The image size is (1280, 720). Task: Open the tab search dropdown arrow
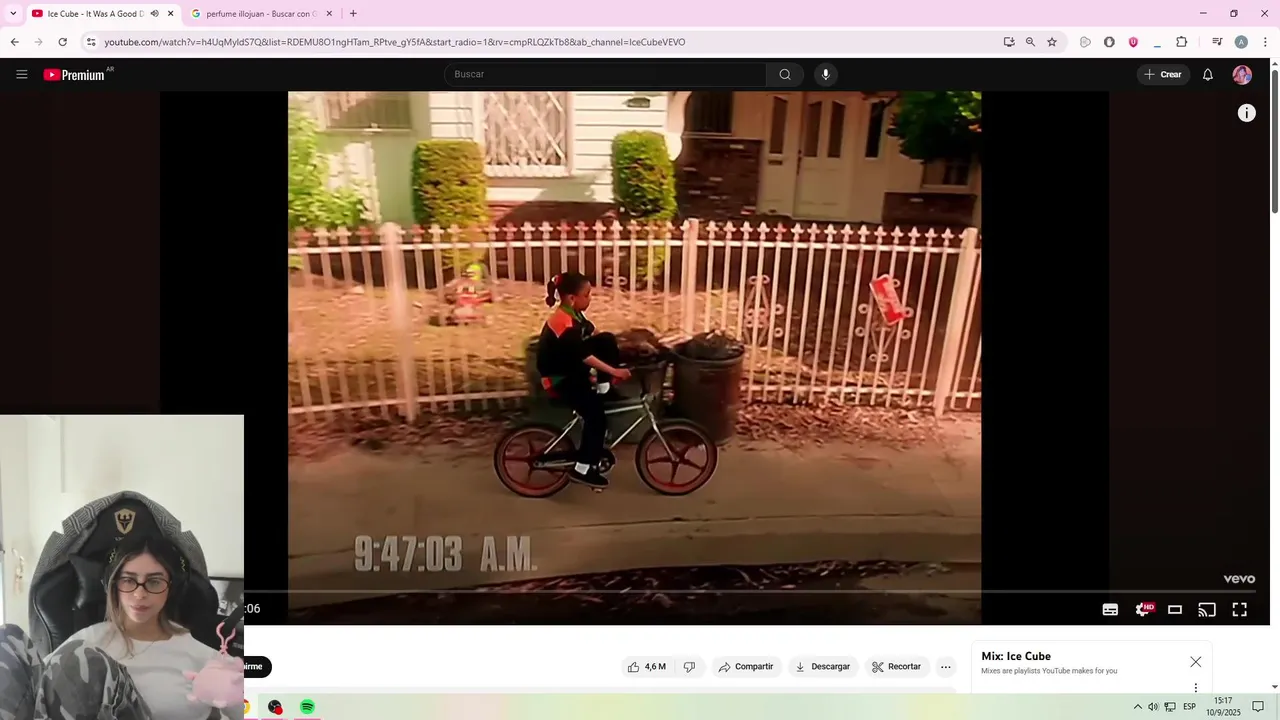[13, 14]
